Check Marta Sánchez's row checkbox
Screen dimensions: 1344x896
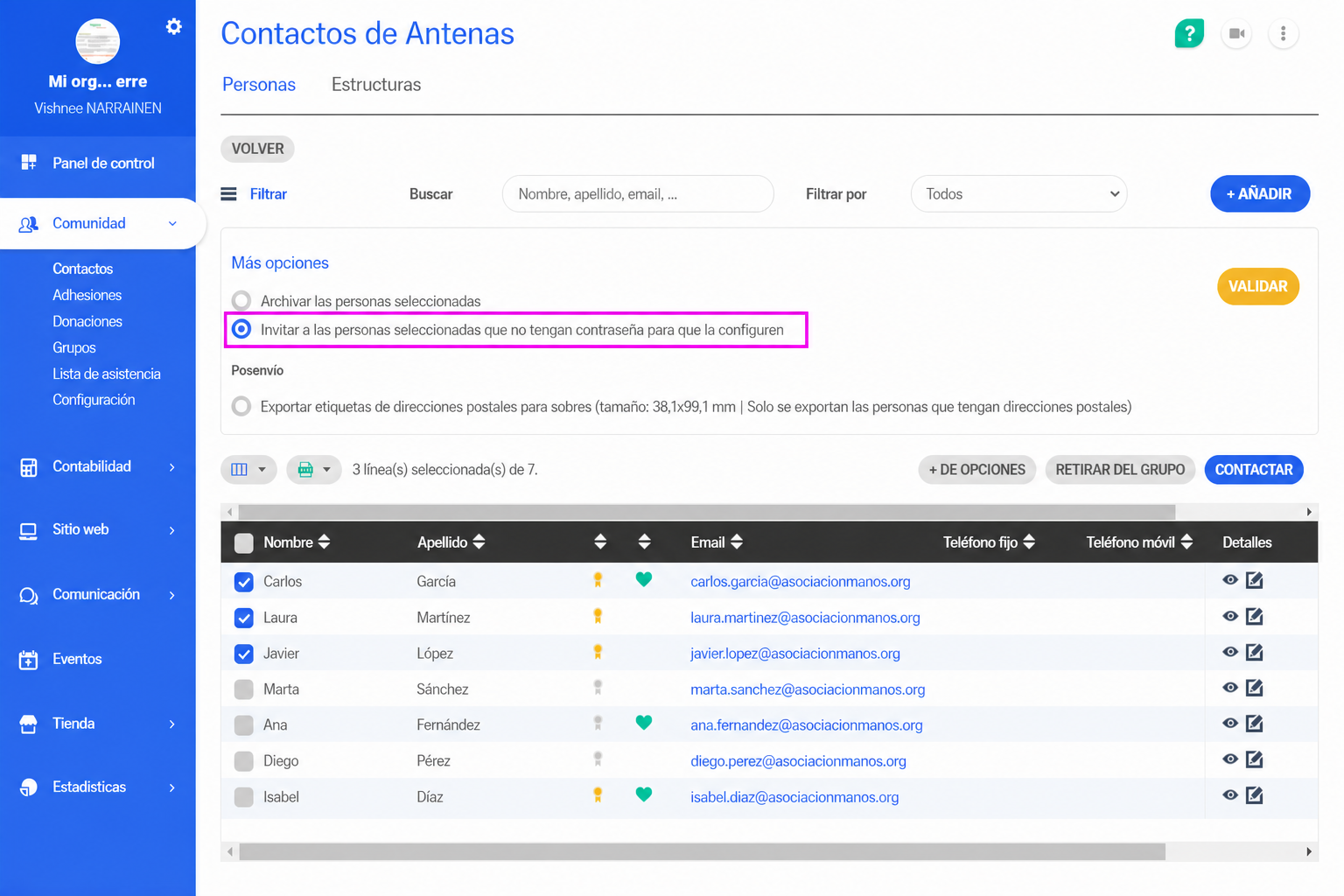[x=244, y=689]
